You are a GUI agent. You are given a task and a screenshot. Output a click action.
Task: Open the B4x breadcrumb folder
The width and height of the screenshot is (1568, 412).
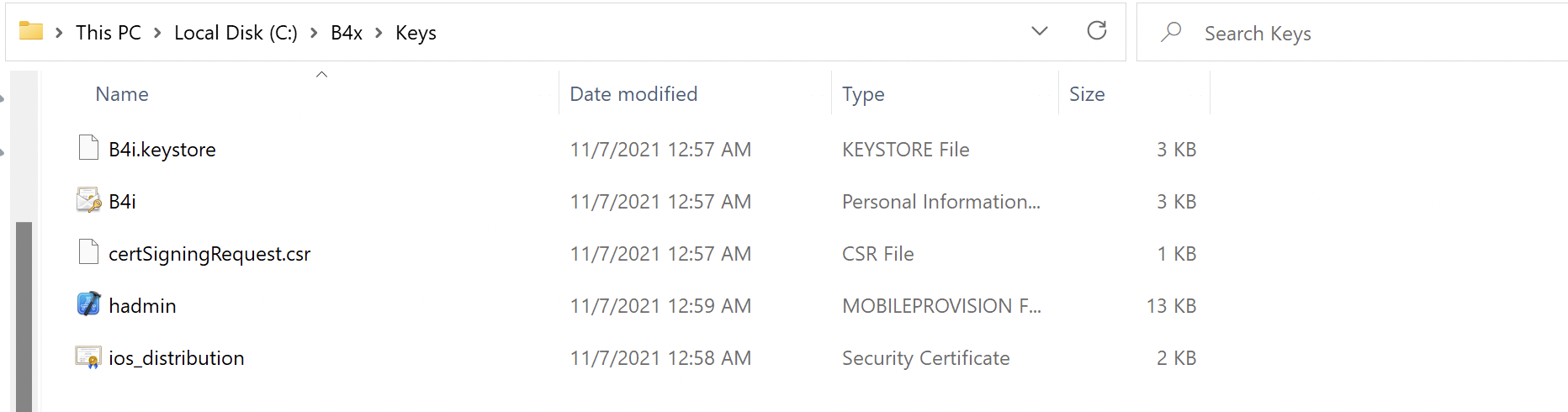[347, 33]
